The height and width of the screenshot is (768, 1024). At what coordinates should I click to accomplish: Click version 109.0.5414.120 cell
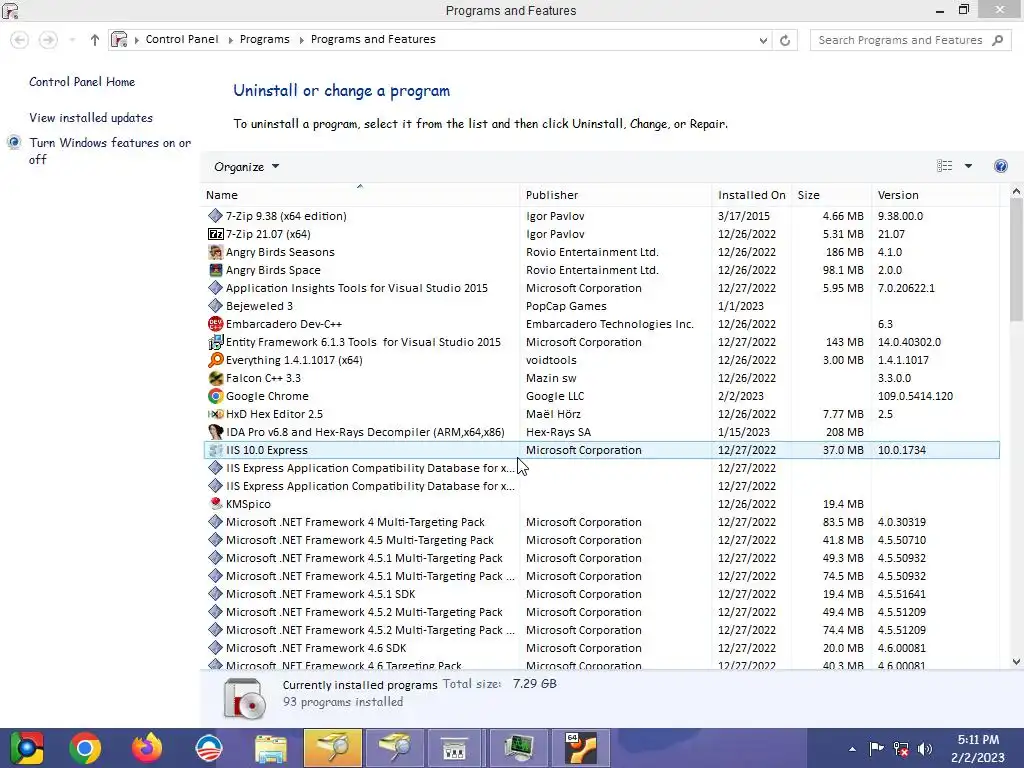pyautogui.click(x=915, y=396)
